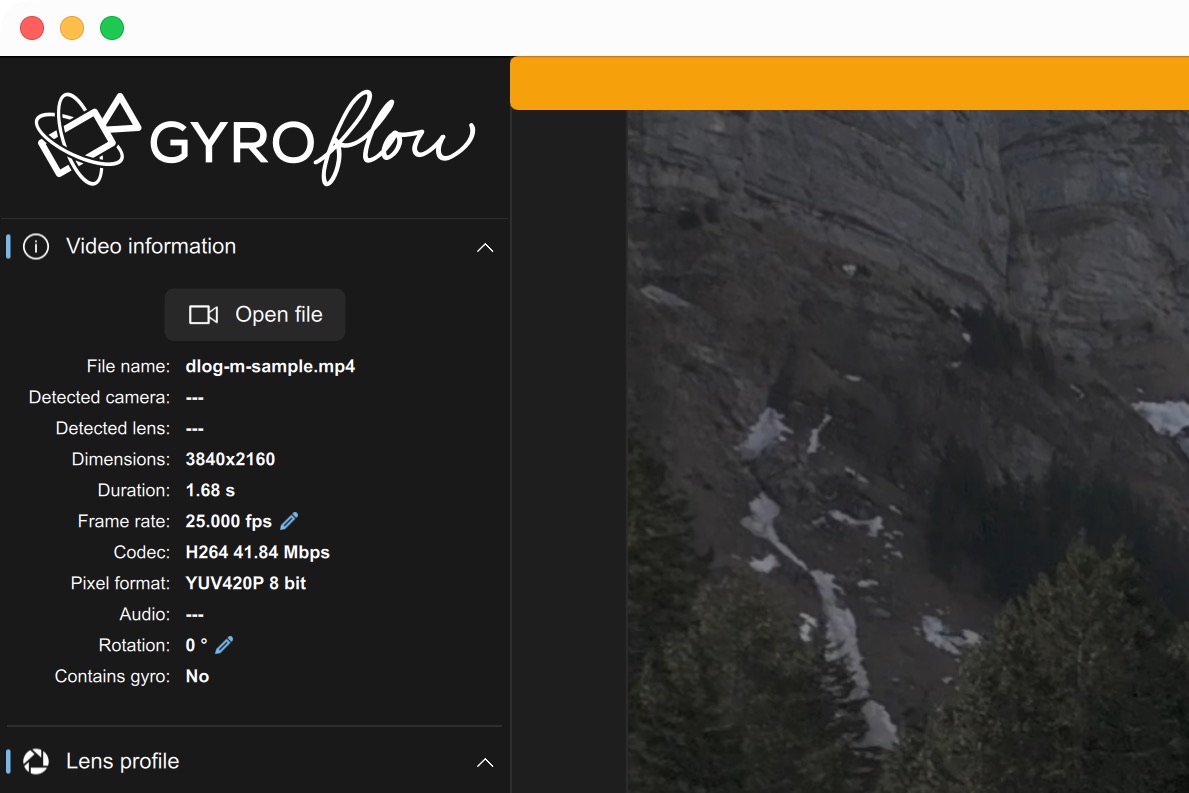Click the orange banner above the preview
Image resolution: width=1189 pixels, height=793 pixels.
(849, 83)
